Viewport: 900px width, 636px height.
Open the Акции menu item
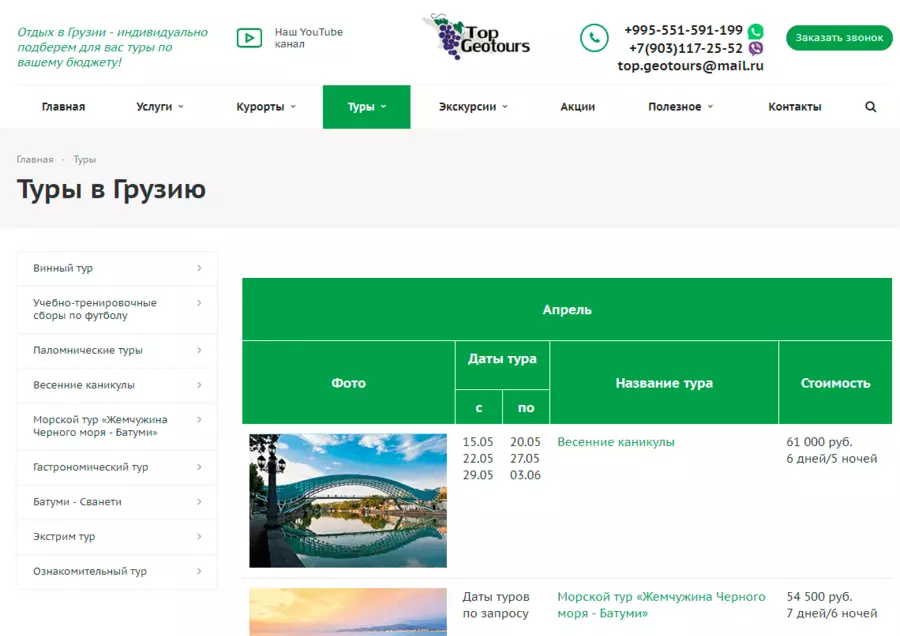coord(577,107)
